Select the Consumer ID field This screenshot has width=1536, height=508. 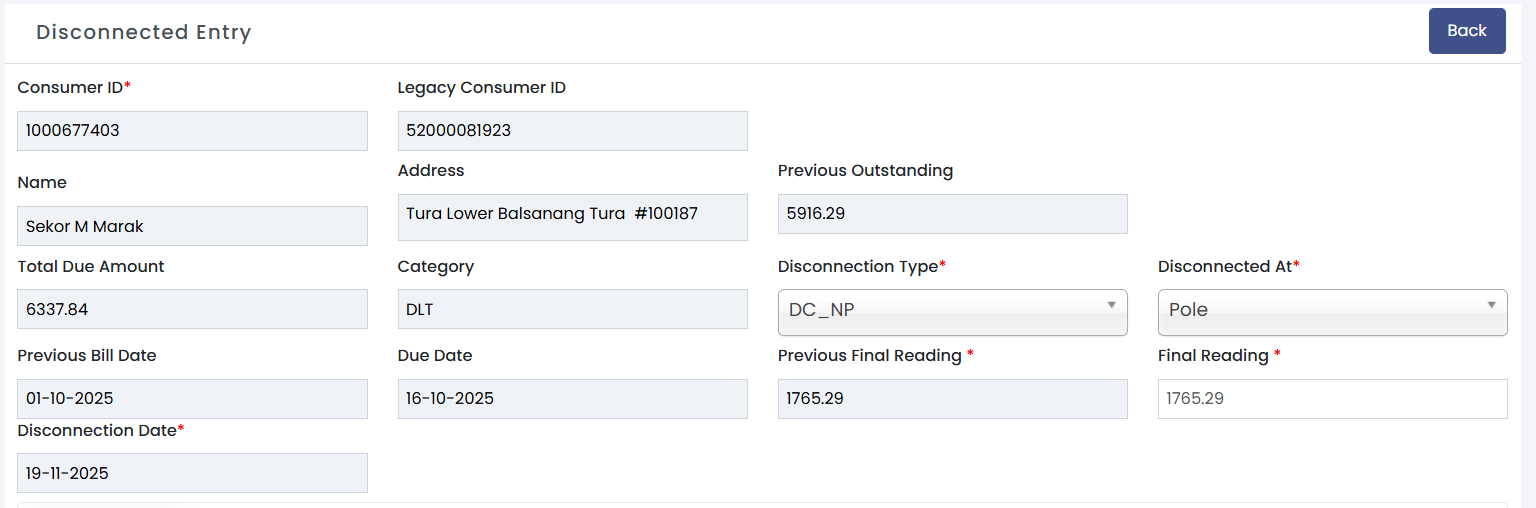(192, 131)
